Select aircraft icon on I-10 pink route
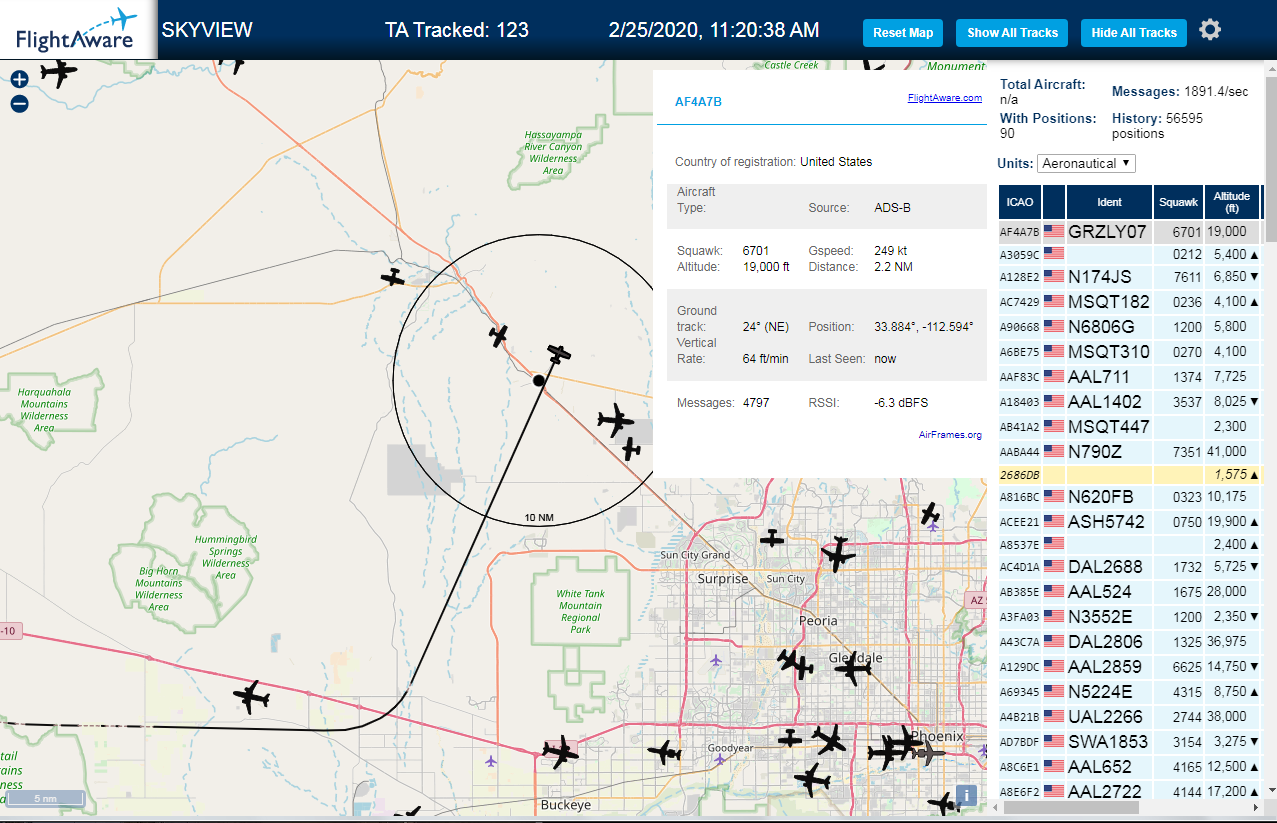Image resolution: width=1277 pixels, height=823 pixels. [x=251, y=697]
